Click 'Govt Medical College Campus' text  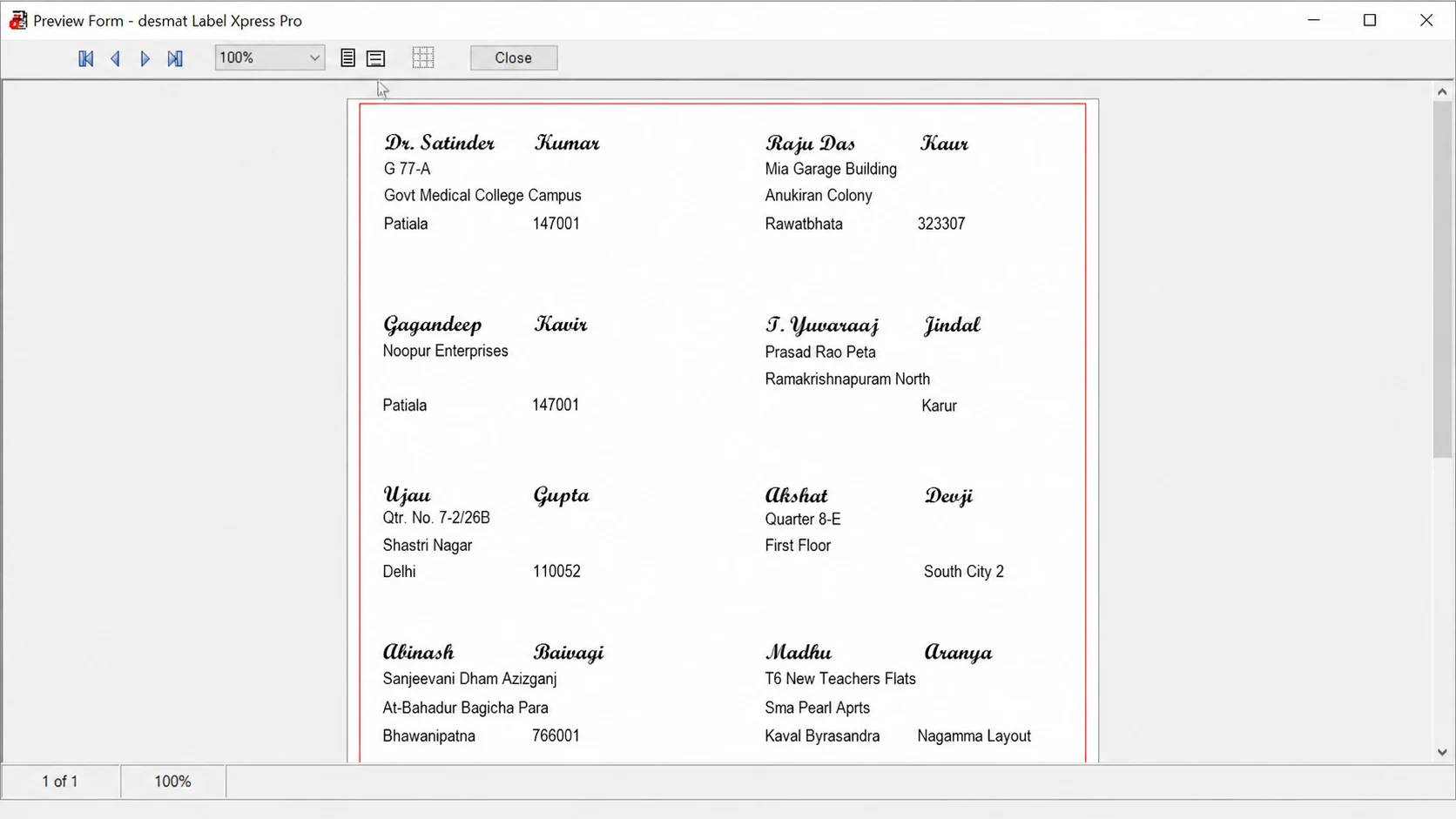[x=482, y=196]
